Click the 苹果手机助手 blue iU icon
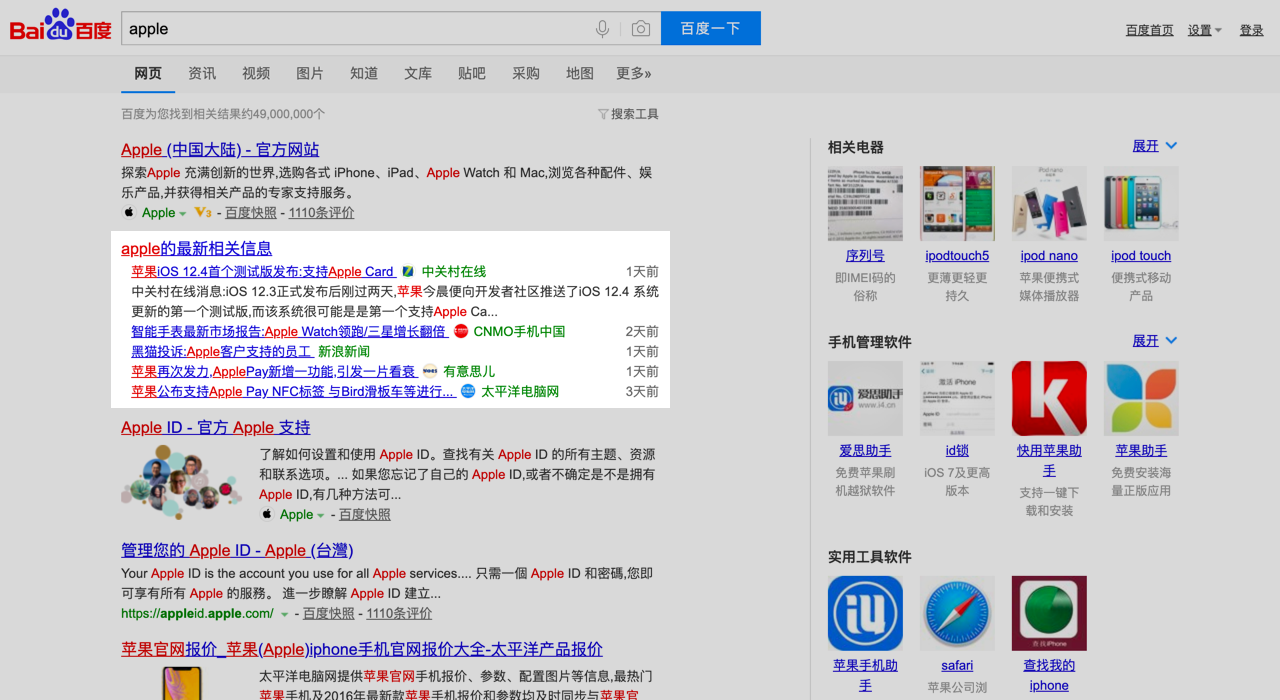 pos(865,613)
